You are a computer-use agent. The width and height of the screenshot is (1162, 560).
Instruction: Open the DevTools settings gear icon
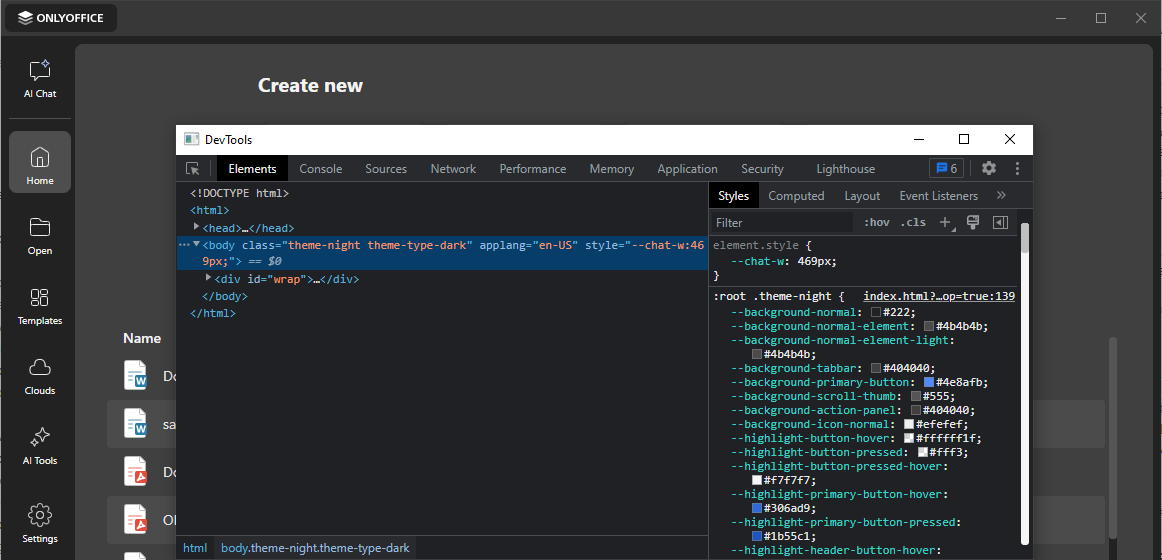(989, 168)
